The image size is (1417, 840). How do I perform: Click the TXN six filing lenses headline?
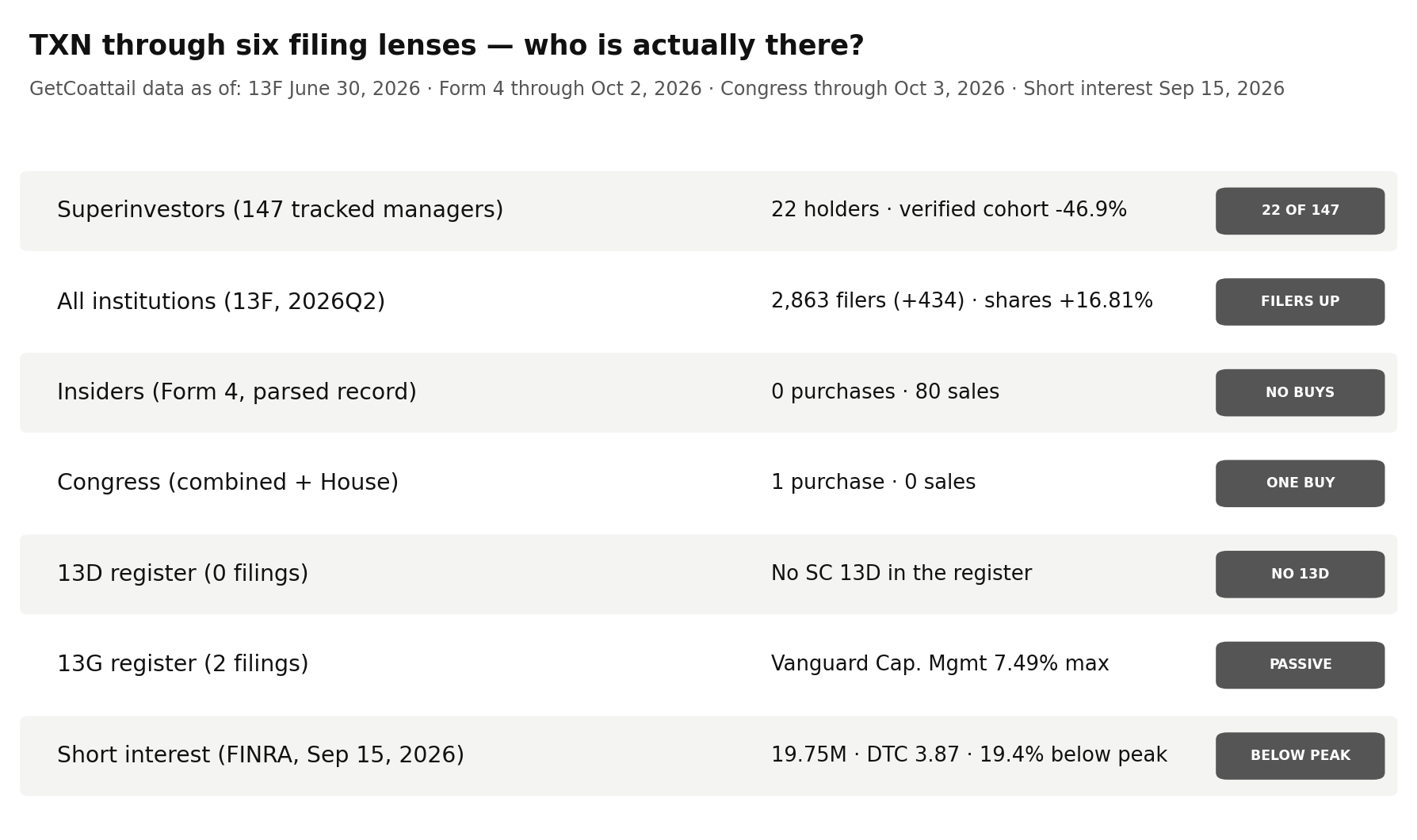coord(446,46)
